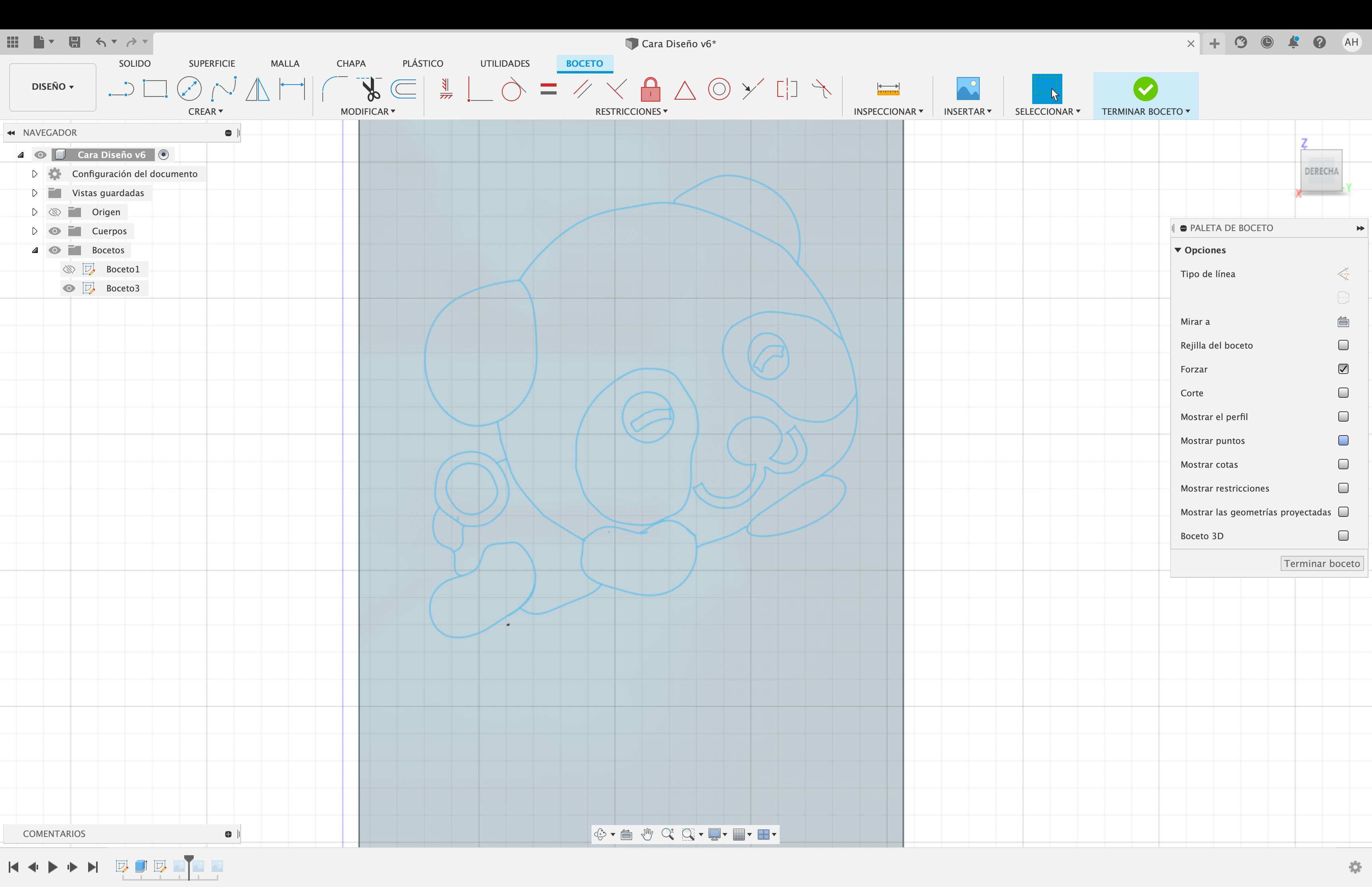Click the Measure ruler icon

pos(888,89)
